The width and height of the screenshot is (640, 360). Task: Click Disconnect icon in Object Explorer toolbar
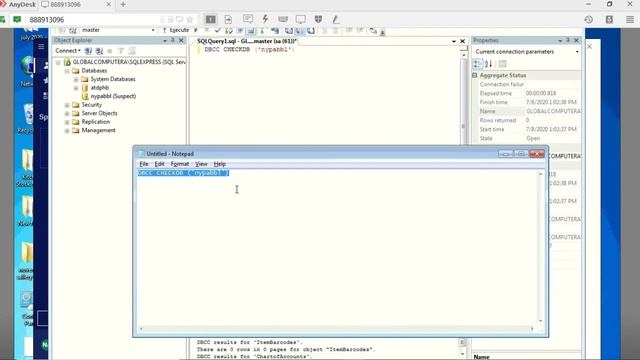(x=99, y=51)
